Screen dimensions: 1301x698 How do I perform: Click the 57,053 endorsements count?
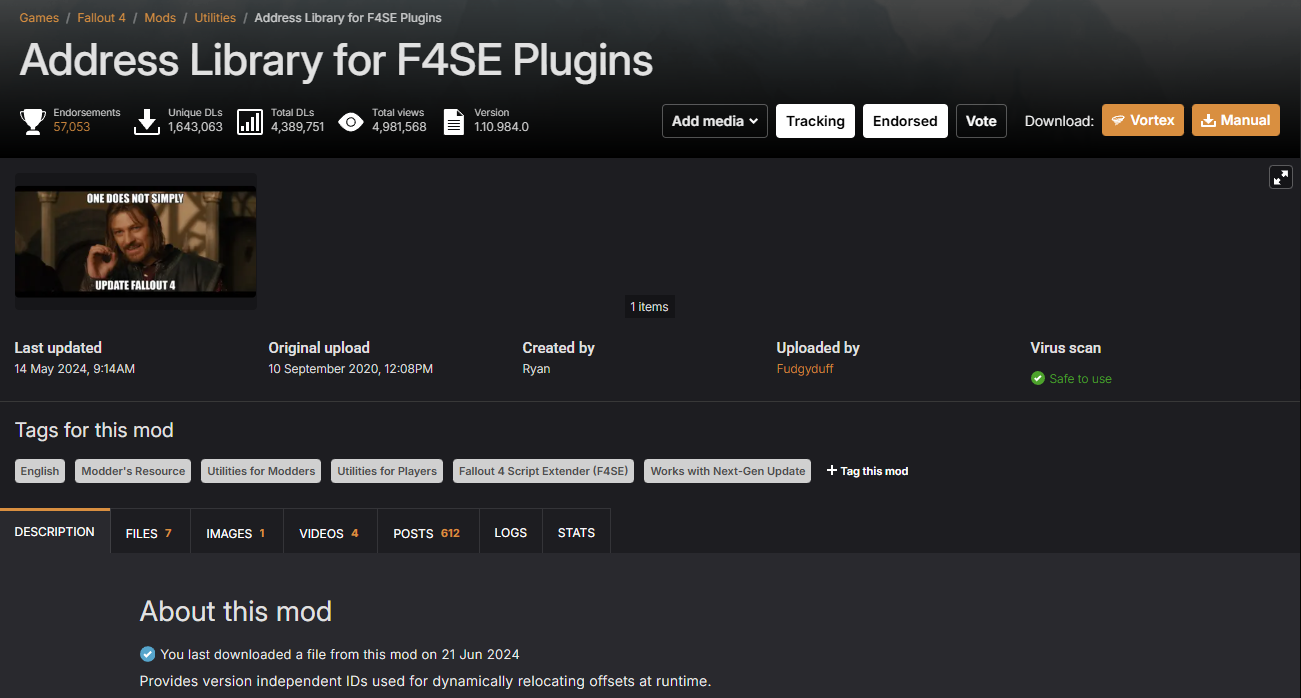tap(72, 127)
